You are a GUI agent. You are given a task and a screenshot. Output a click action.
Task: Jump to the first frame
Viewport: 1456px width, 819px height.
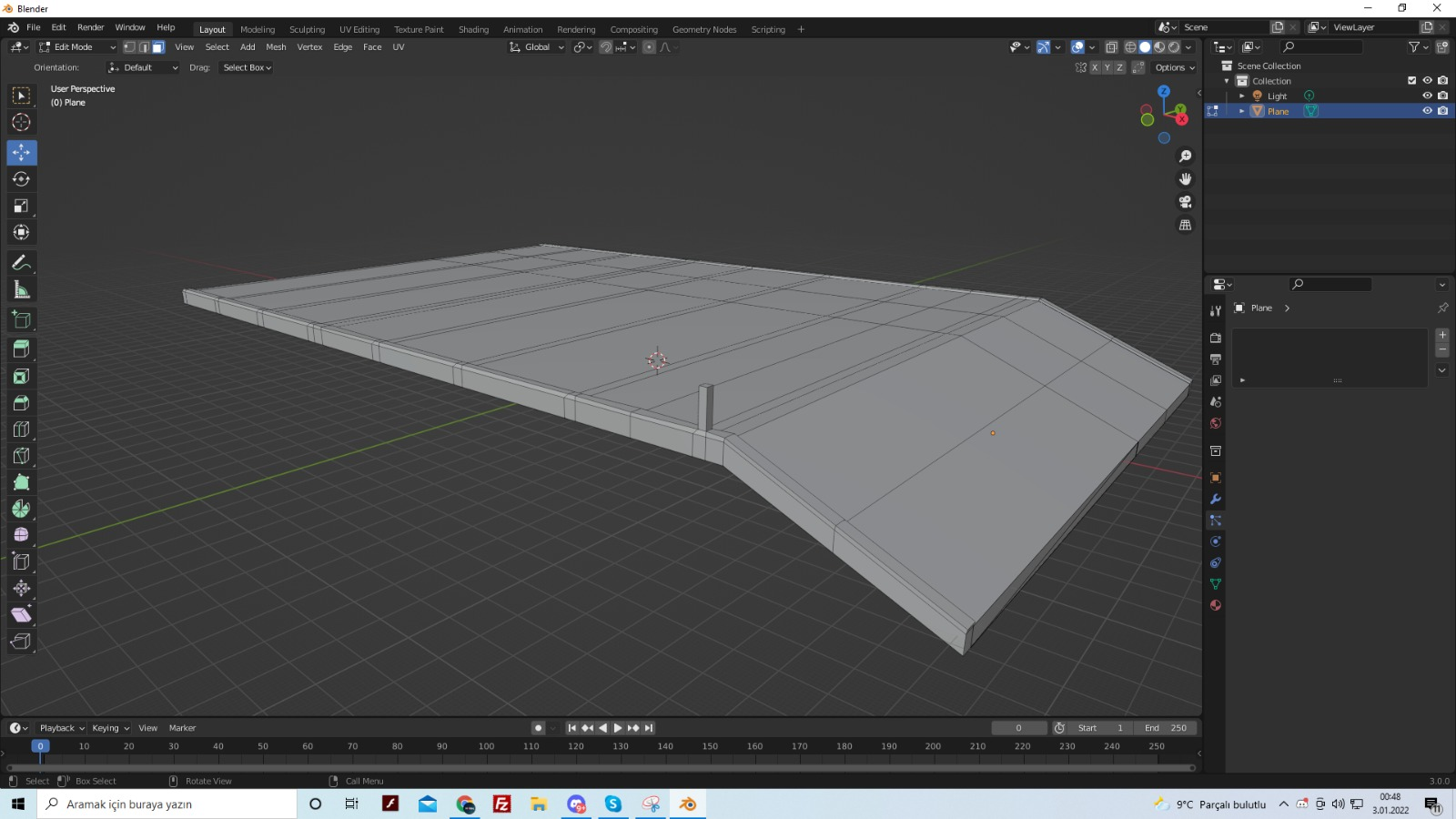click(571, 728)
